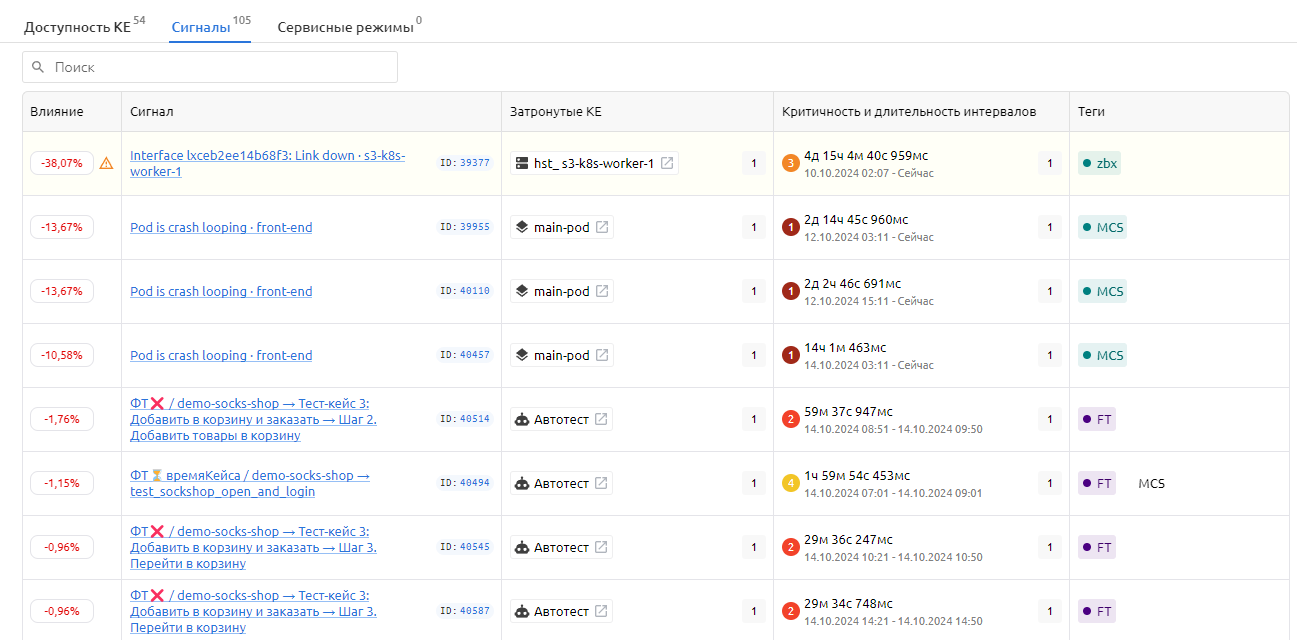Screen dimensions: 1297x640
Task: Open external link icon for hst_s3-k8s-worker-1
Action: [667, 163]
